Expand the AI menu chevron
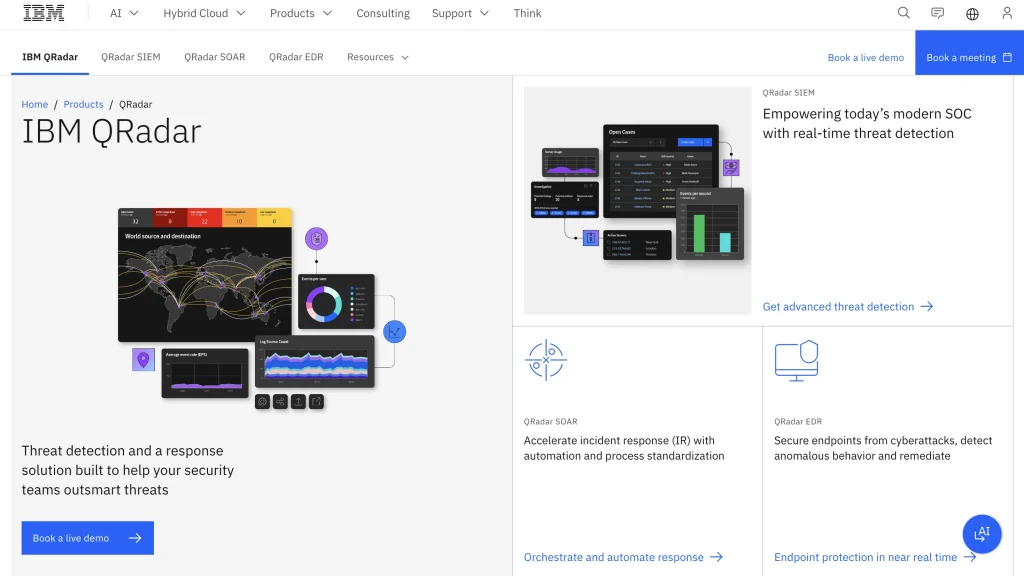This screenshot has width=1024, height=576. [x=134, y=13]
